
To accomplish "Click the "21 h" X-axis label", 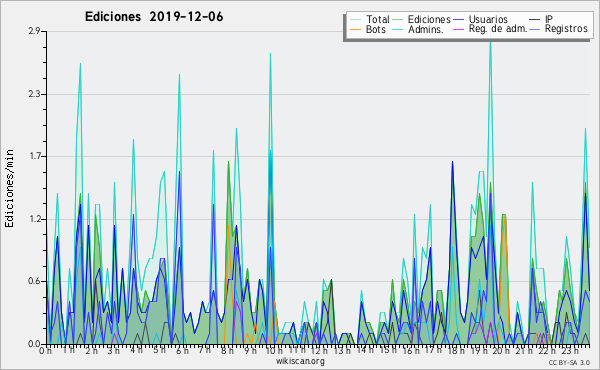I will pos(523,350).
